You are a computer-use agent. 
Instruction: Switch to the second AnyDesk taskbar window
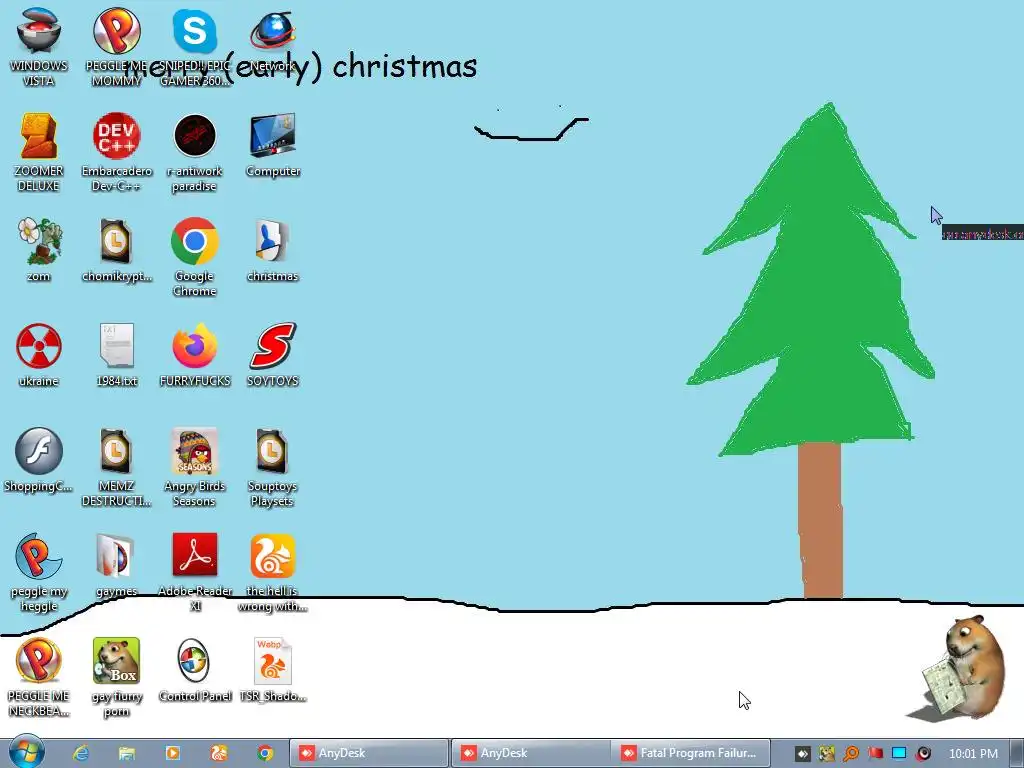tap(531, 753)
